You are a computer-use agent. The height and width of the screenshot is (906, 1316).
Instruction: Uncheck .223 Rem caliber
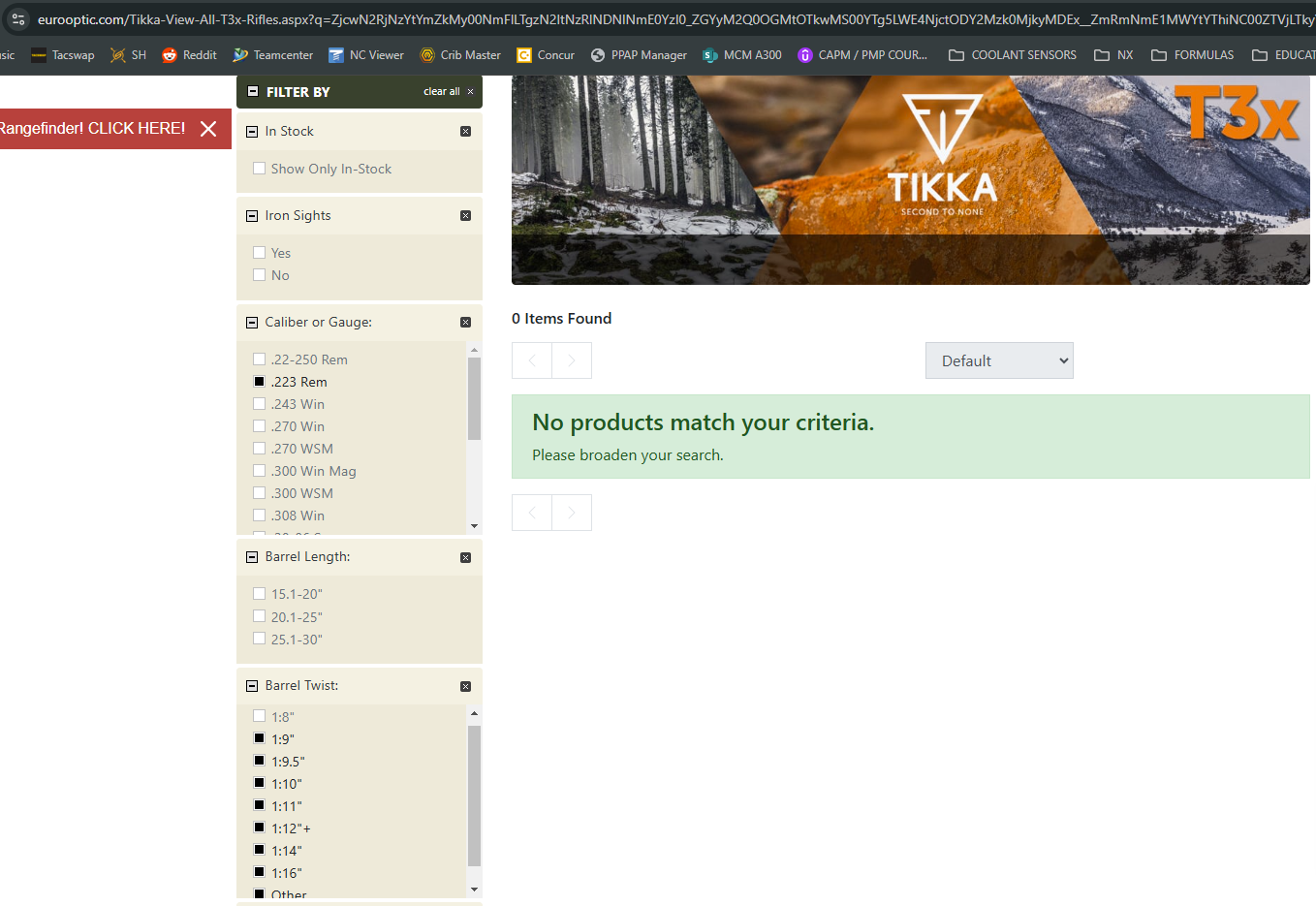259,382
